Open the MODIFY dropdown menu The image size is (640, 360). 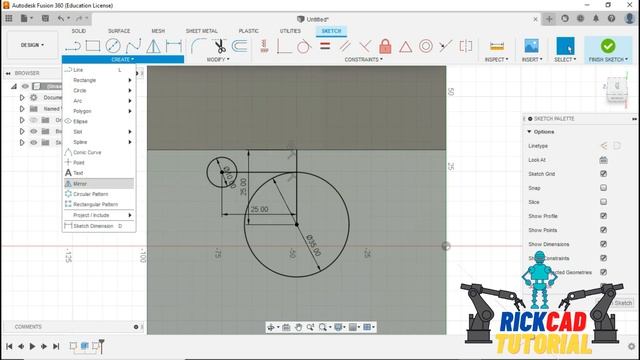[218, 60]
